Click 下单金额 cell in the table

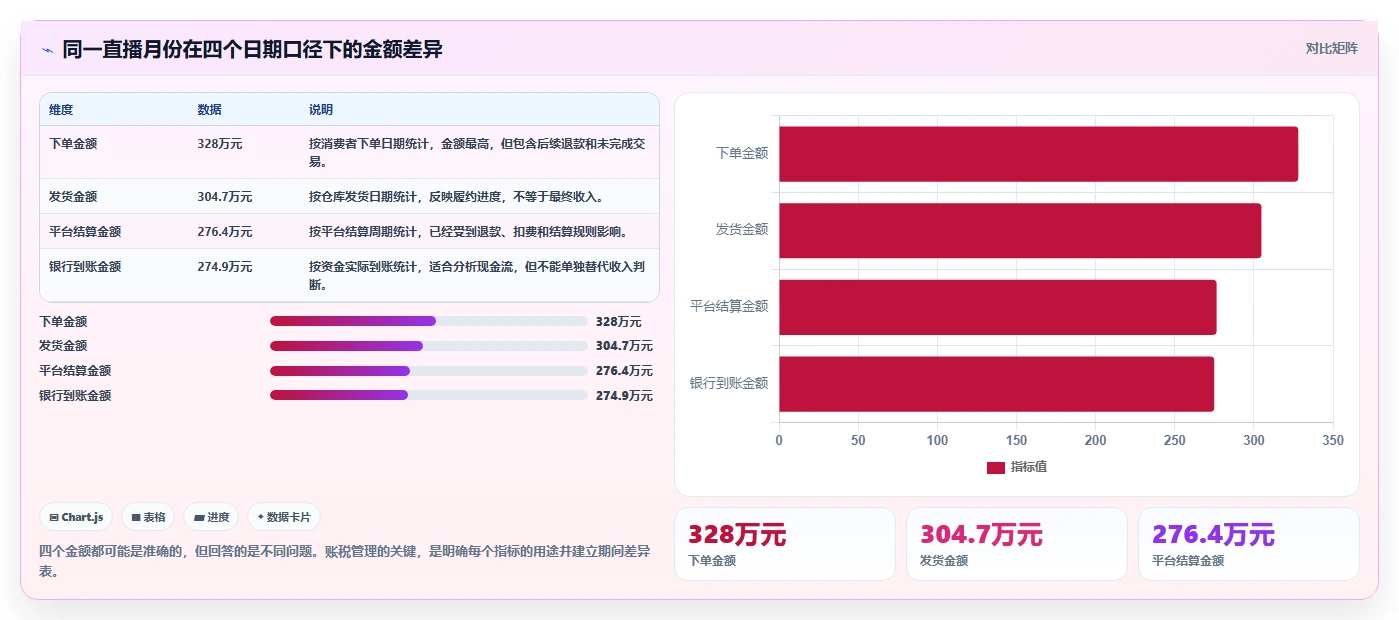73,144
